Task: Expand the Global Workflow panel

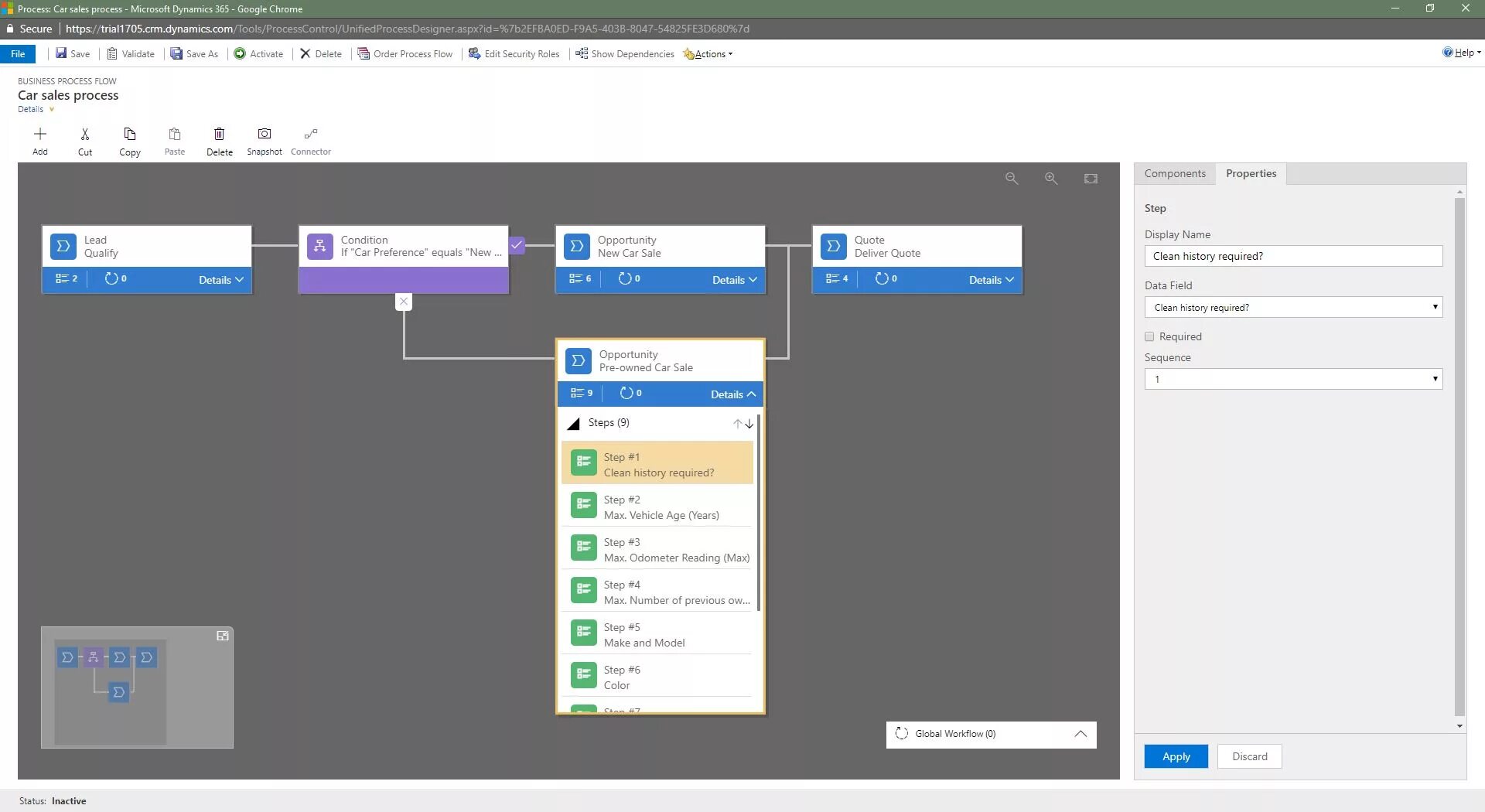Action: click(x=1080, y=734)
